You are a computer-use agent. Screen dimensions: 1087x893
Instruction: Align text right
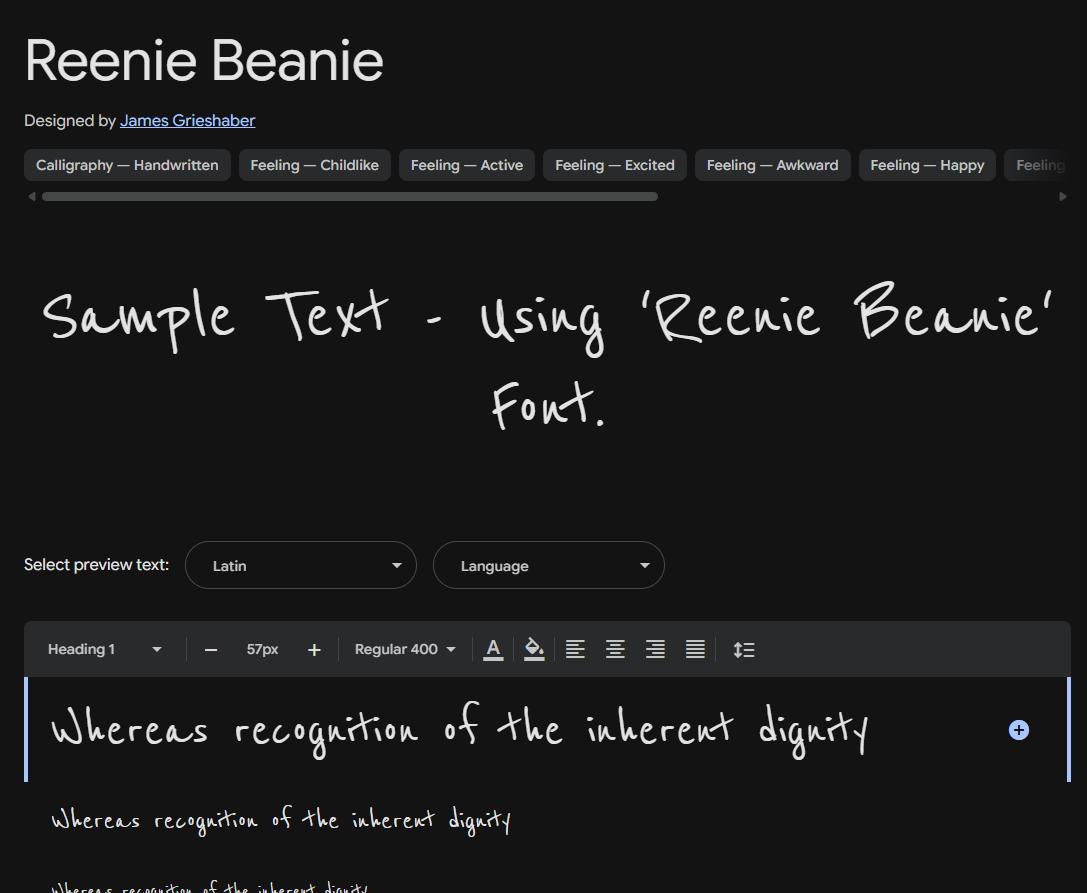[655, 650]
